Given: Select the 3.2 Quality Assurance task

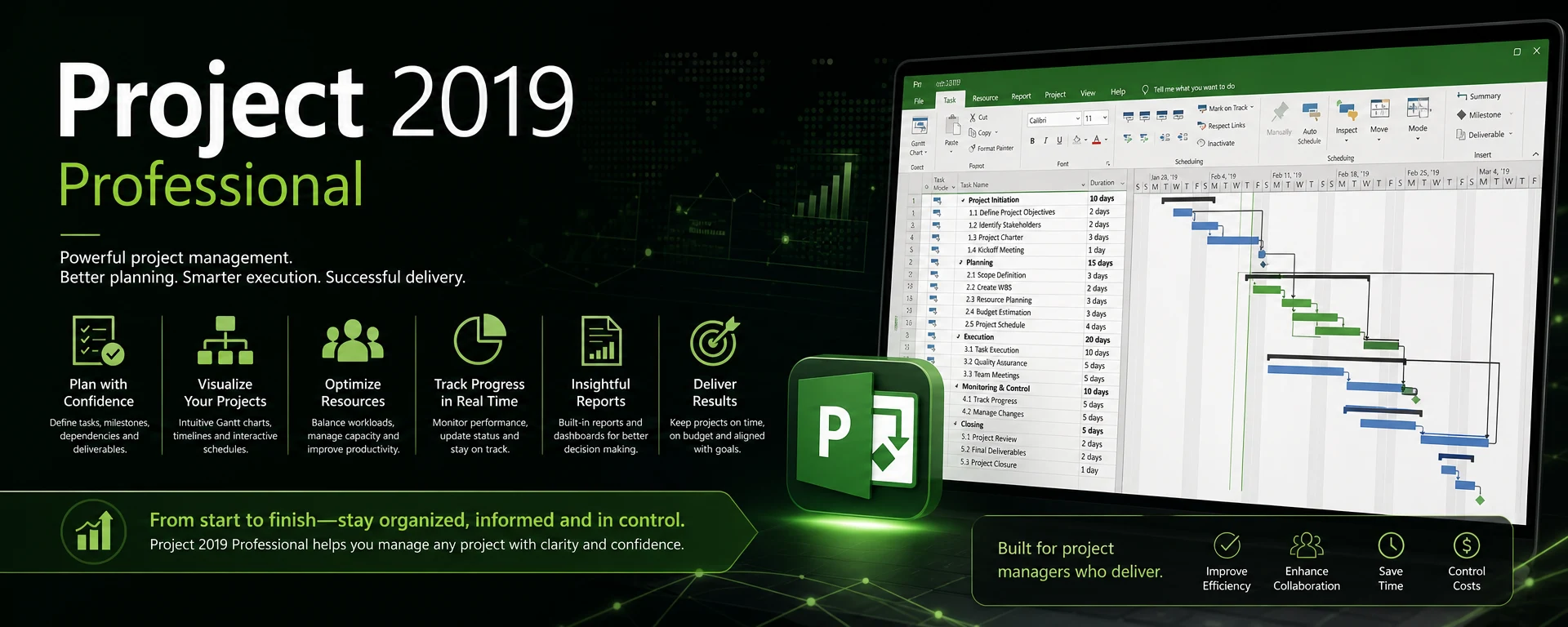Looking at the screenshot, I should tap(996, 362).
